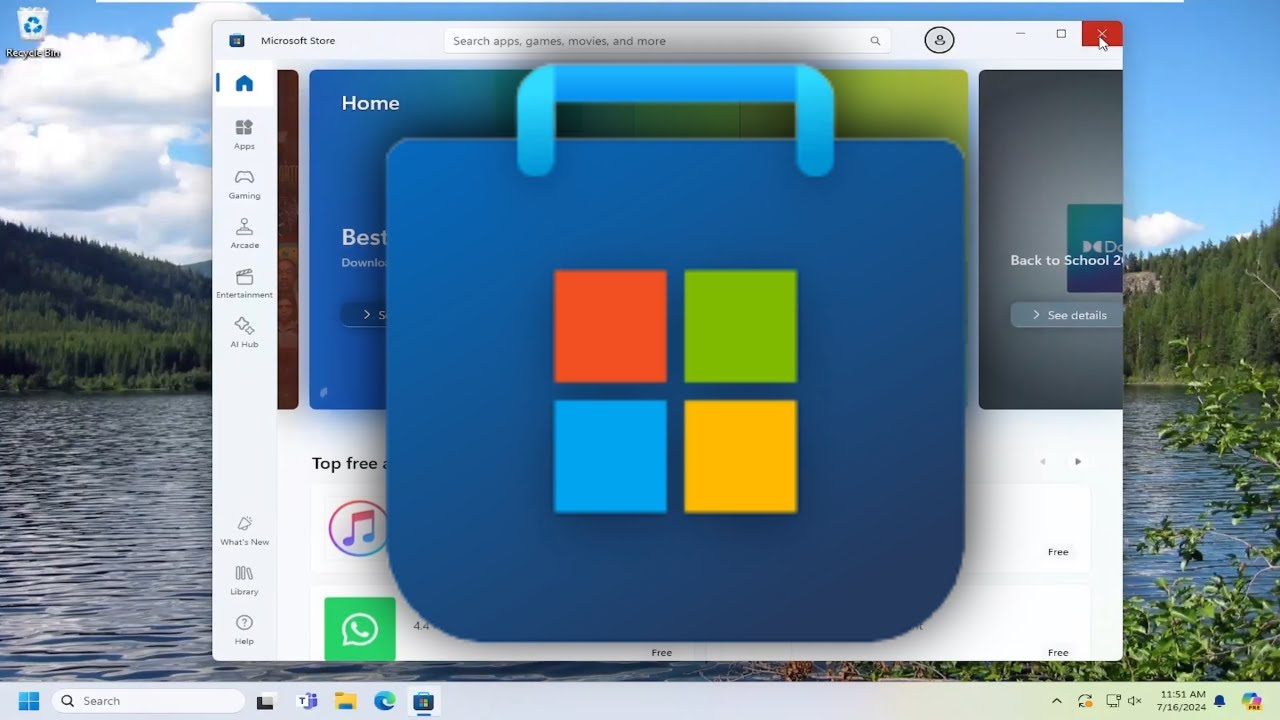
Task: Open What's New in sidebar
Action: pos(244,530)
